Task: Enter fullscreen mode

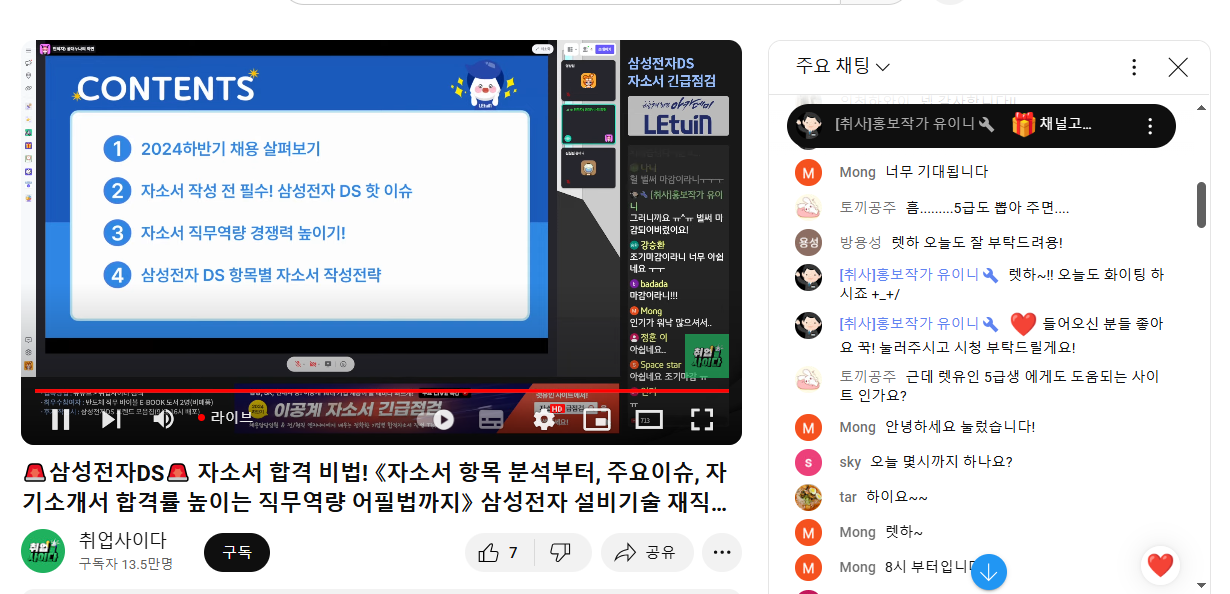Action: pyautogui.click(x=702, y=420)
